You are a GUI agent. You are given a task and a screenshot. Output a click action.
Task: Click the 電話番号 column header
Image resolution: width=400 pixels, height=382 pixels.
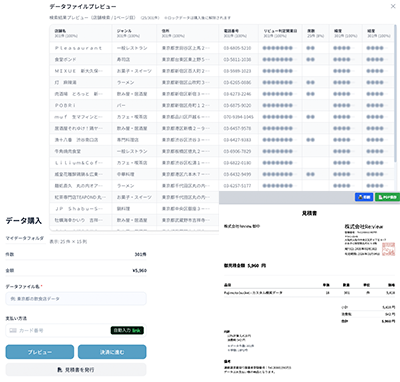pyautogui.click(x=239, y=33)
